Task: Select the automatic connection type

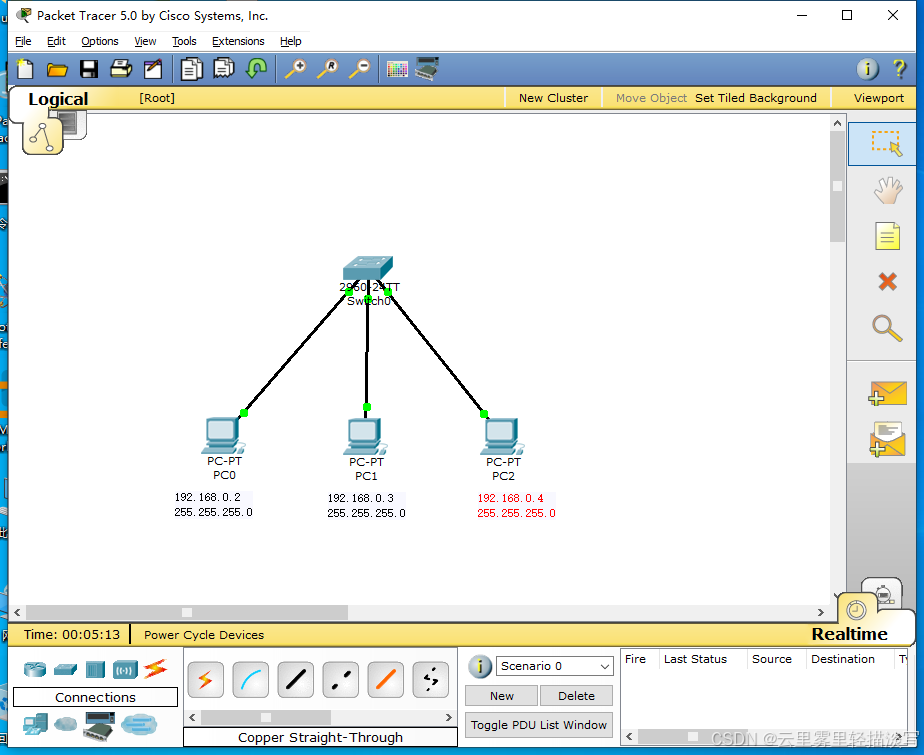Action: click(206, 680)
